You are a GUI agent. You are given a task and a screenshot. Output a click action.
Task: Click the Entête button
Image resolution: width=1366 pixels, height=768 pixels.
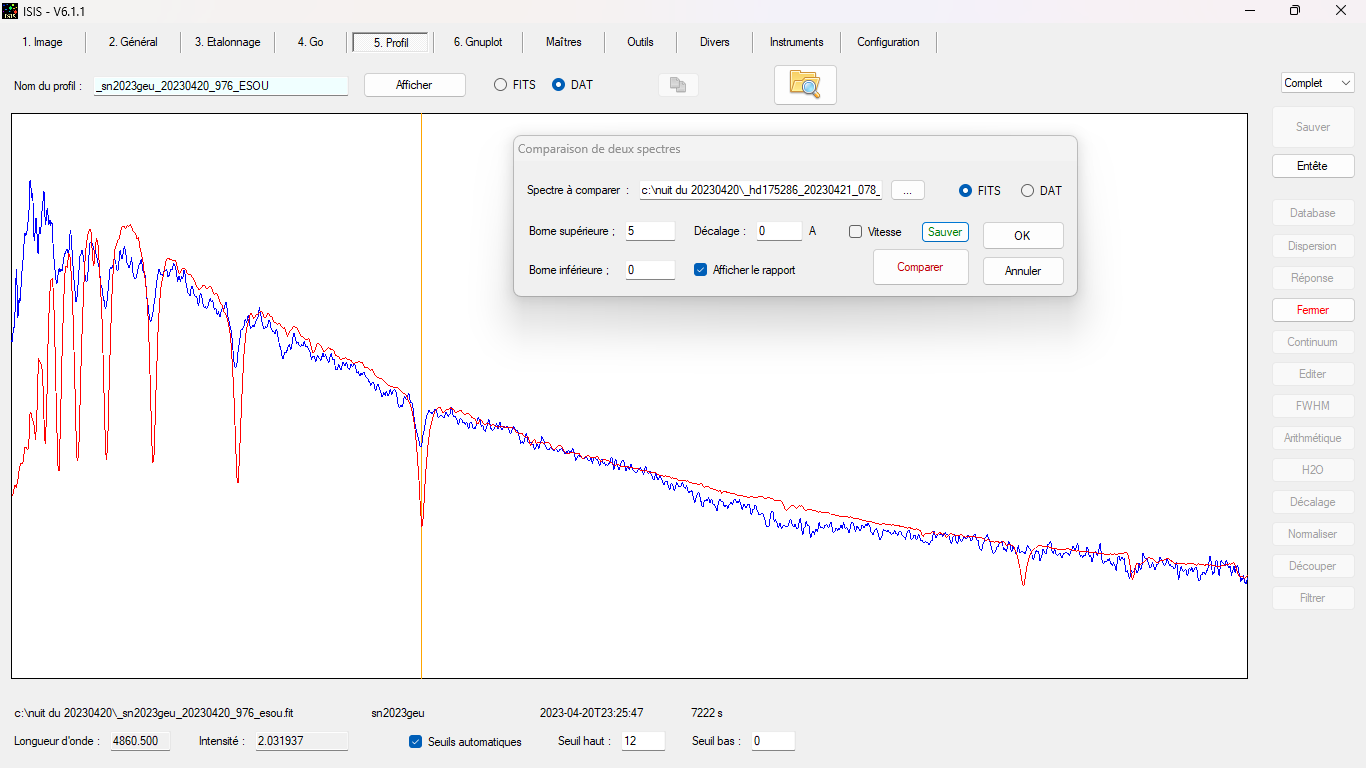point(1312,166)
